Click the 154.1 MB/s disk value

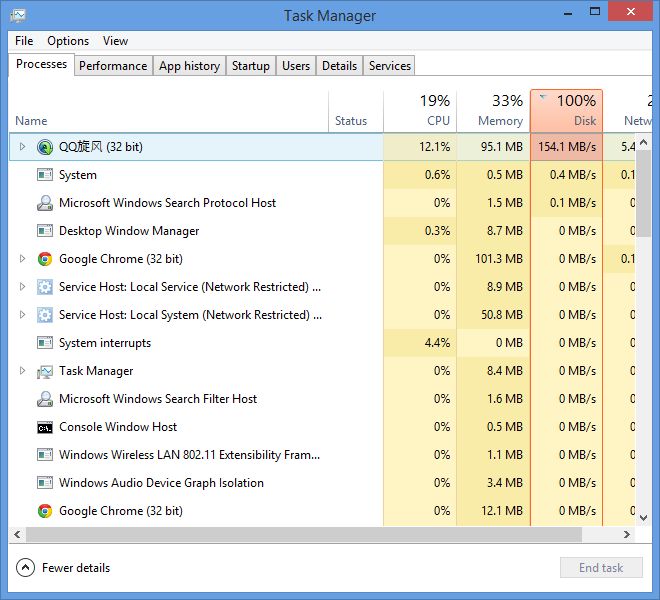567,147
